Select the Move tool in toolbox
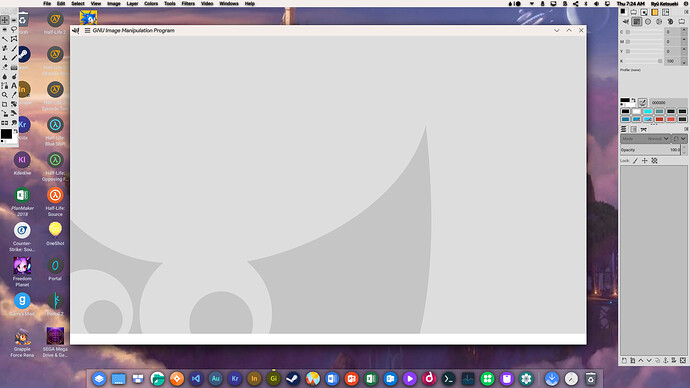The height and width of the screenshot is (388, 690). coord(5,20)
